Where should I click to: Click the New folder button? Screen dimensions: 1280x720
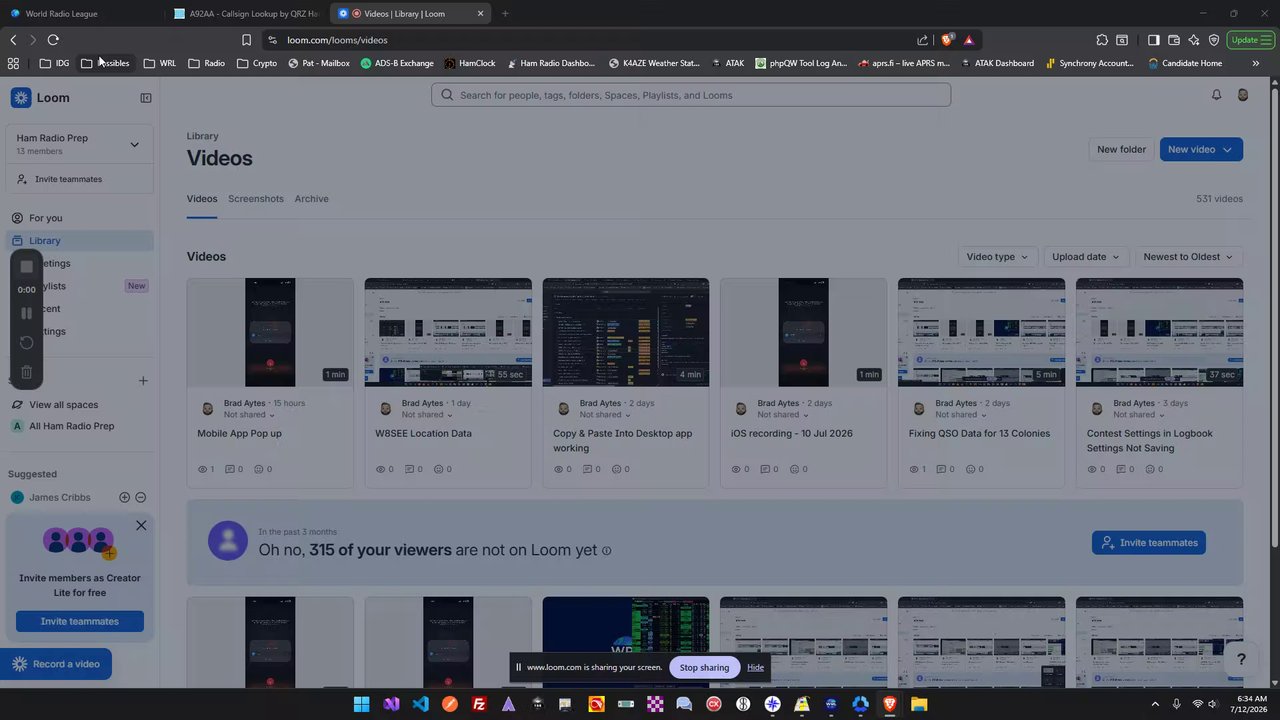point(1121,149)
